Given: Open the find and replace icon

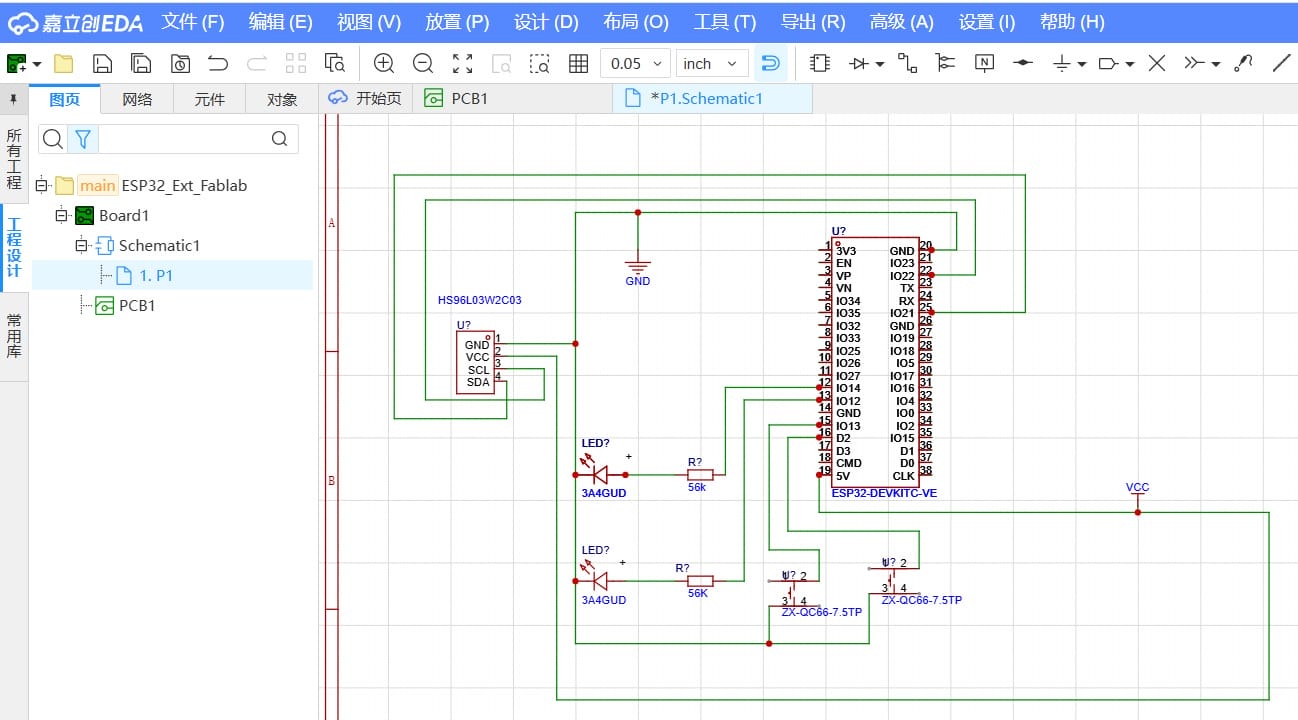Looking at the screenshot, I should (335, 64).
